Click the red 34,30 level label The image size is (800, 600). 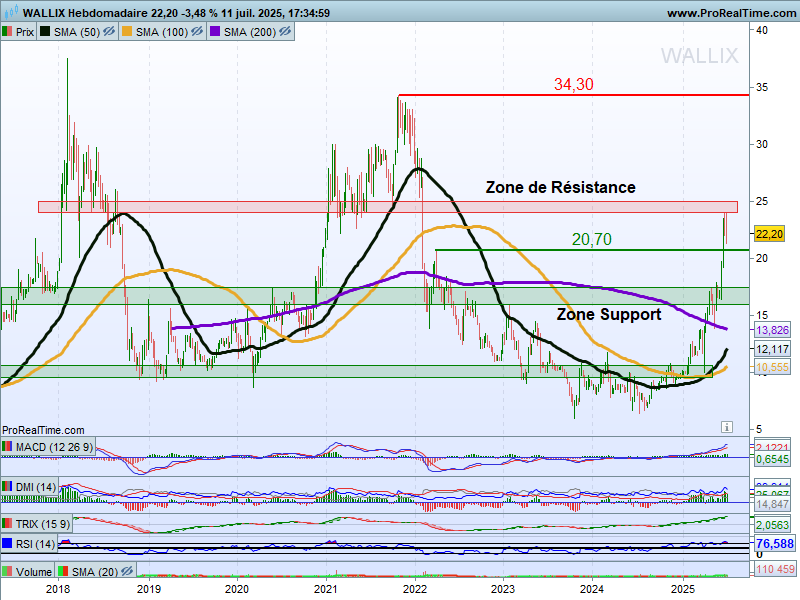(x=573, y=84)
